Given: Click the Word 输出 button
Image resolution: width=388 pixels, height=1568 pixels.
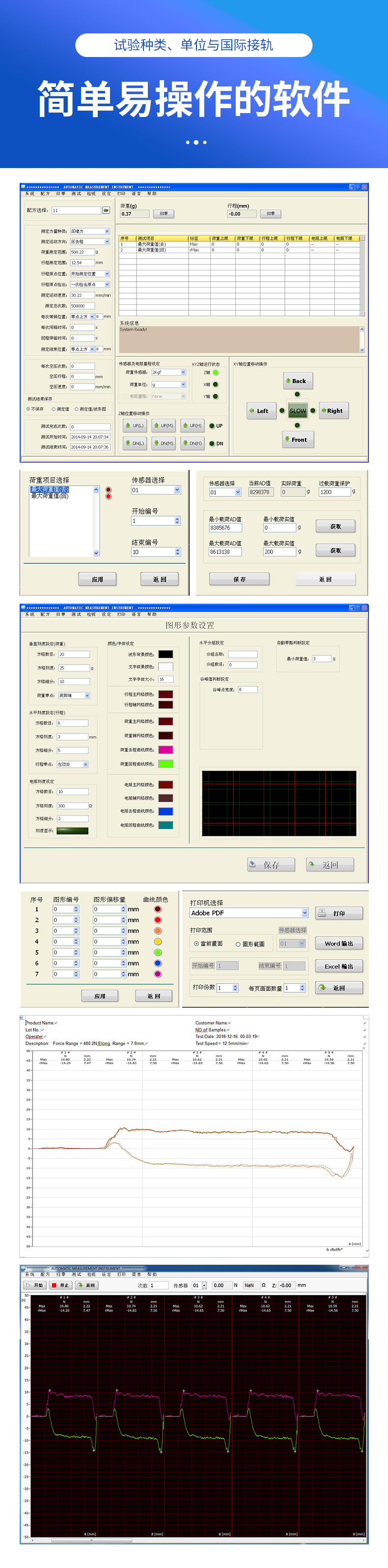Looking at the screenshot, I should coord(338,943).
